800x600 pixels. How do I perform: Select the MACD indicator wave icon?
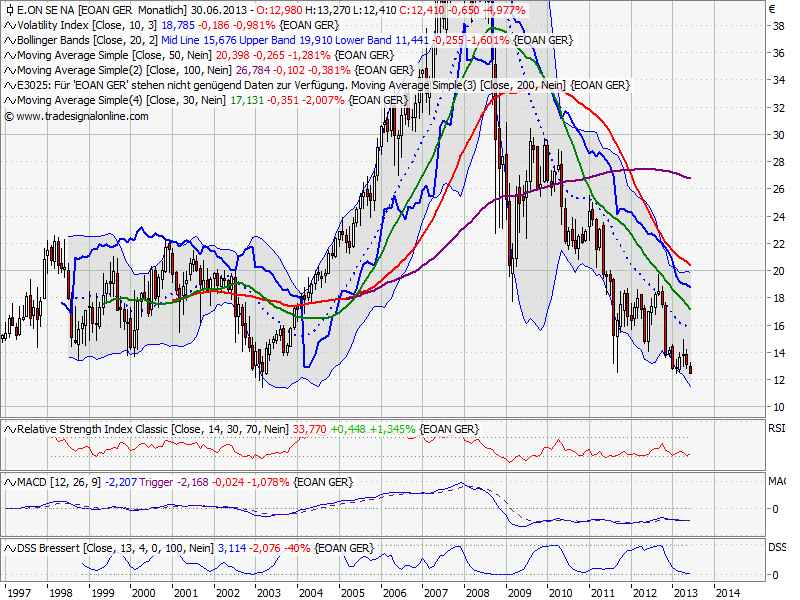9,482
